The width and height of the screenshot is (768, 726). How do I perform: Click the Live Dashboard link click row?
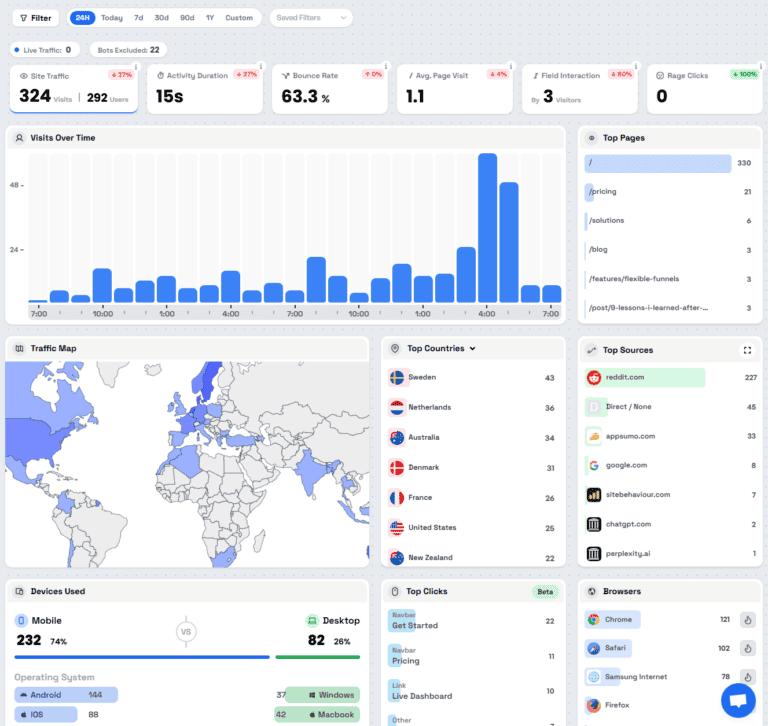[x=473, y=691]
